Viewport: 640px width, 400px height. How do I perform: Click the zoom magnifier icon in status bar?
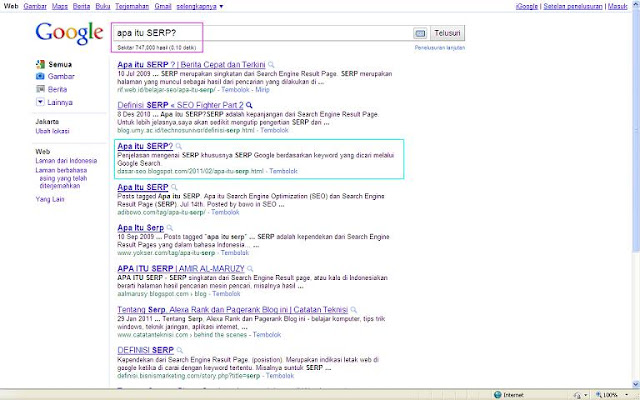pos(599,395)
